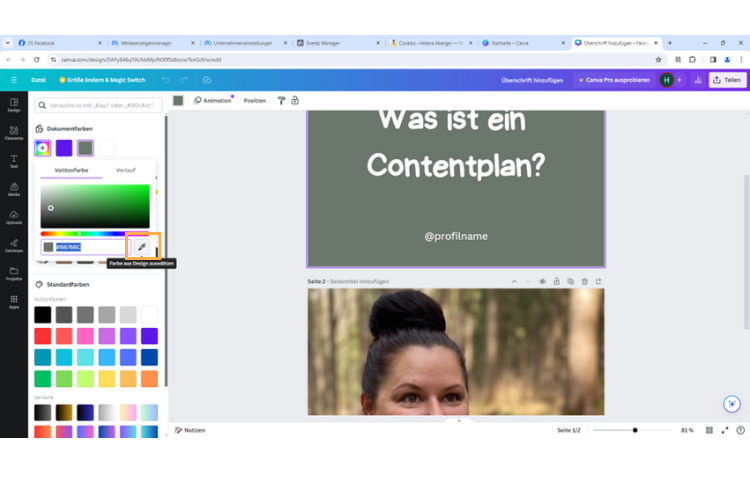Open the Design panel in sidebar
750x500 pixels.
tap(14, 105)
